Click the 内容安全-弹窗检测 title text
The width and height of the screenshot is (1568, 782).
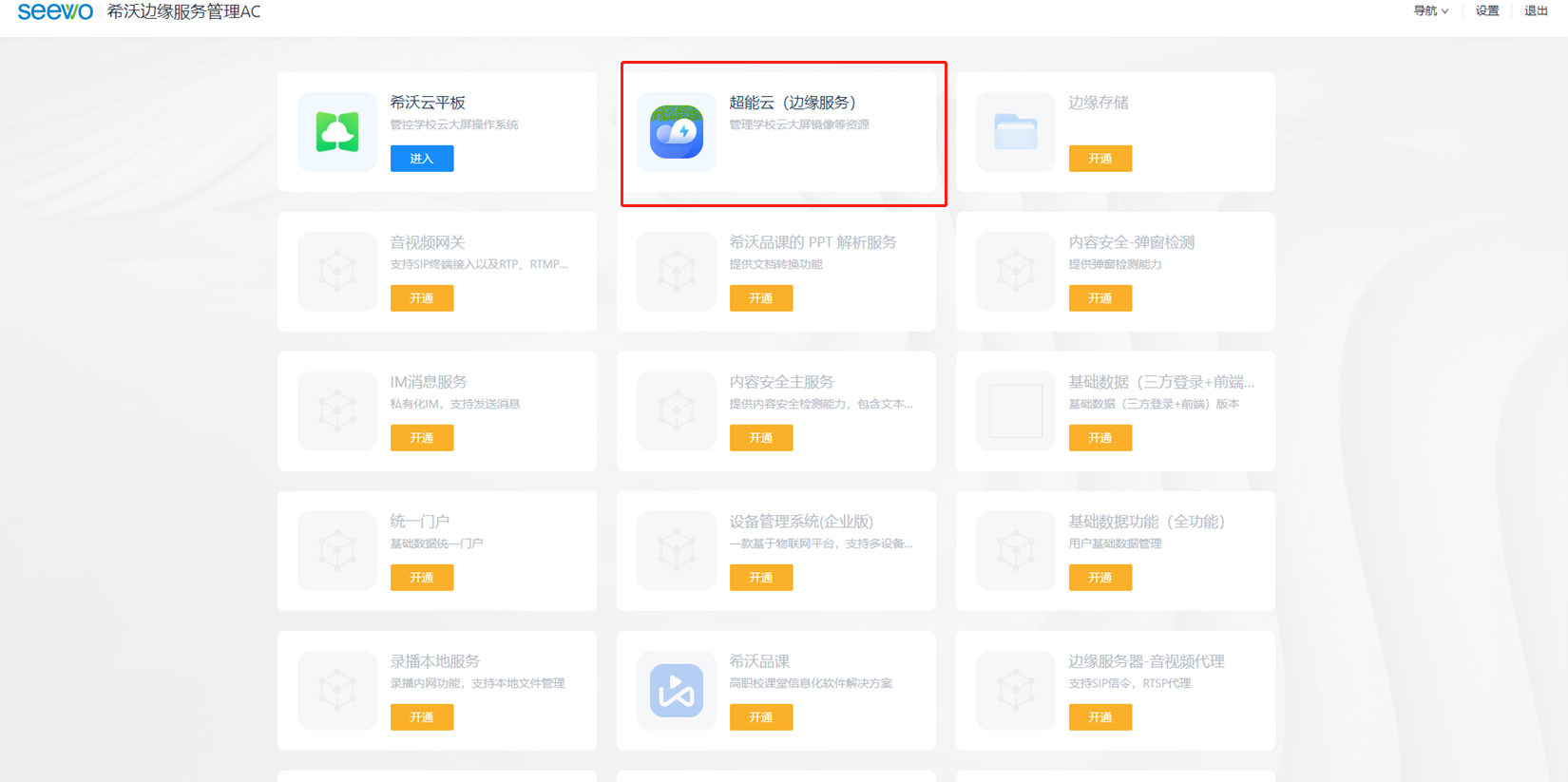coord(1132,242)
